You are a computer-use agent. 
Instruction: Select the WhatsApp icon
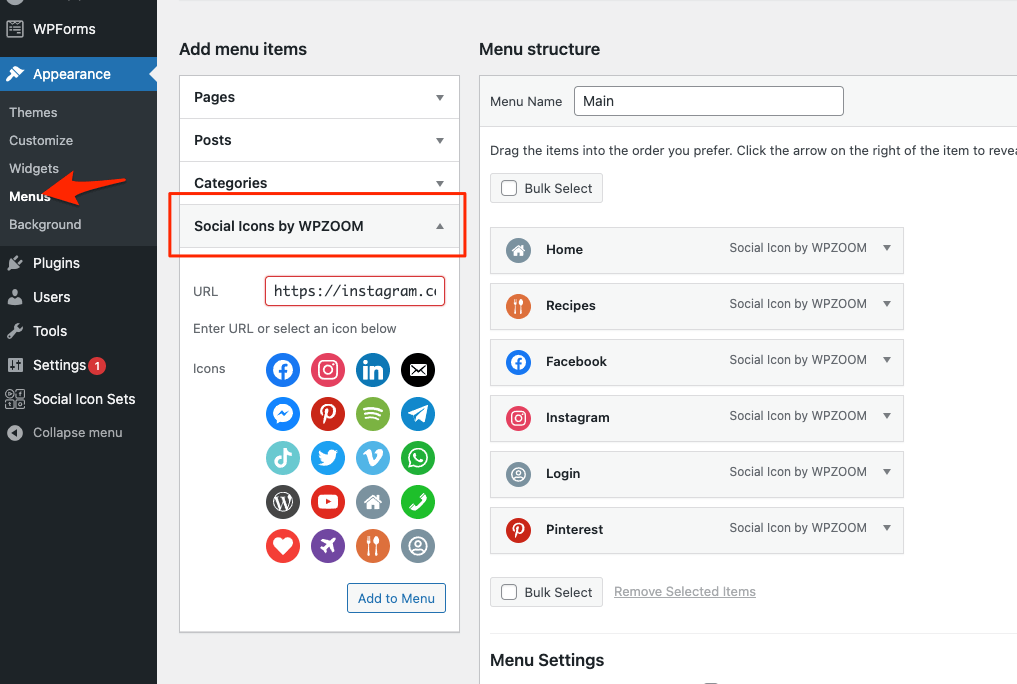418,458
